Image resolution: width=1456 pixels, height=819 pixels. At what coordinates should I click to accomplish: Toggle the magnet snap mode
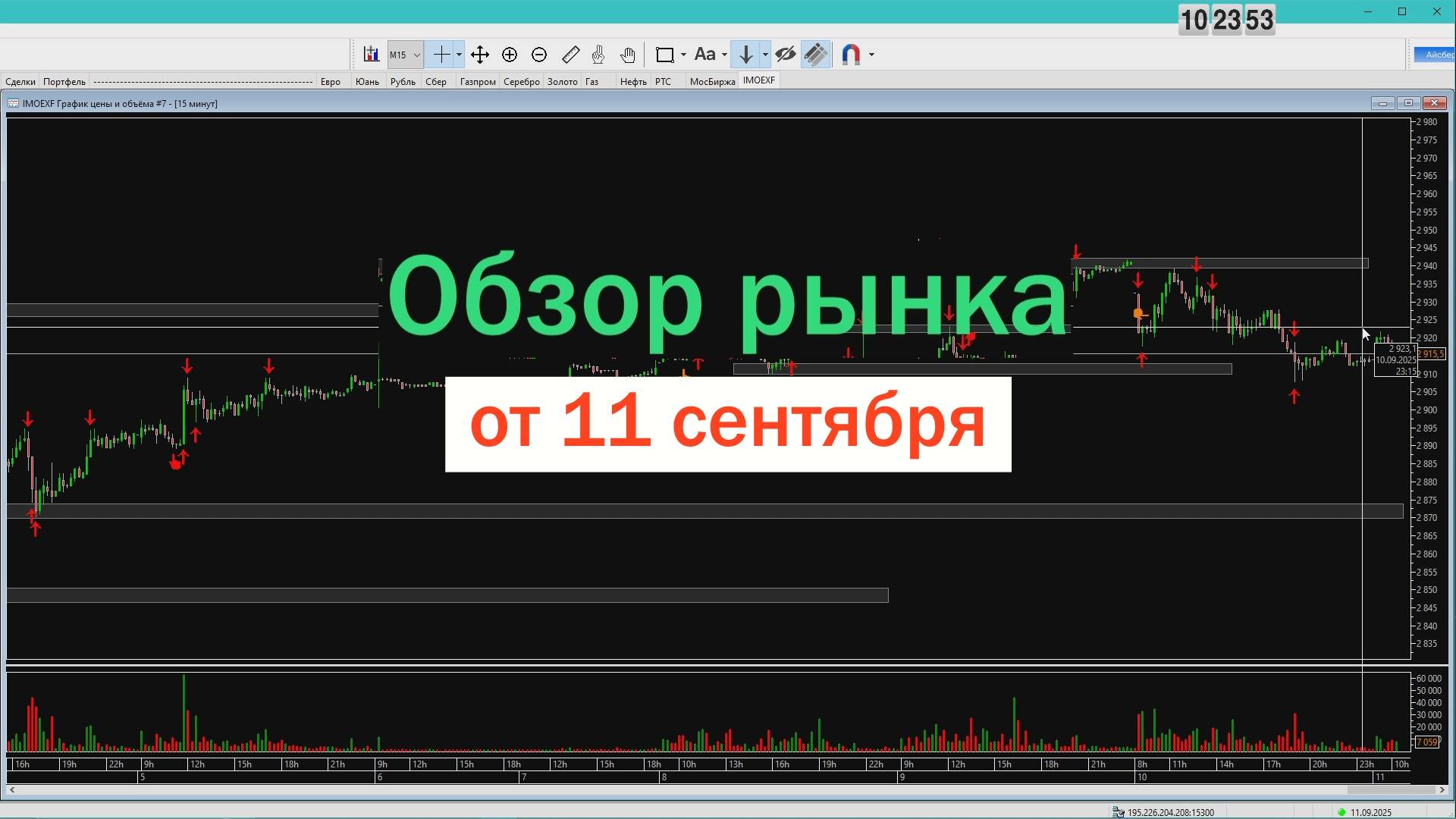[851, 55]
